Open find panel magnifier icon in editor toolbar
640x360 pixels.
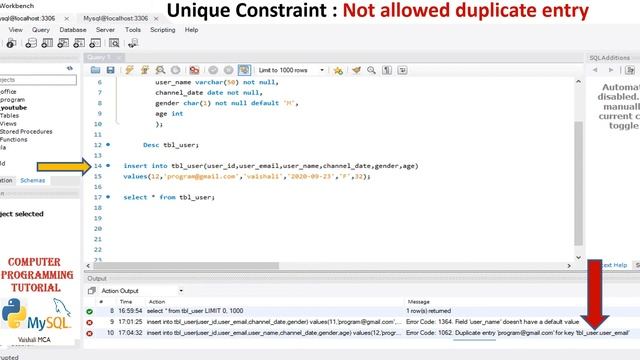click(371, 70)
